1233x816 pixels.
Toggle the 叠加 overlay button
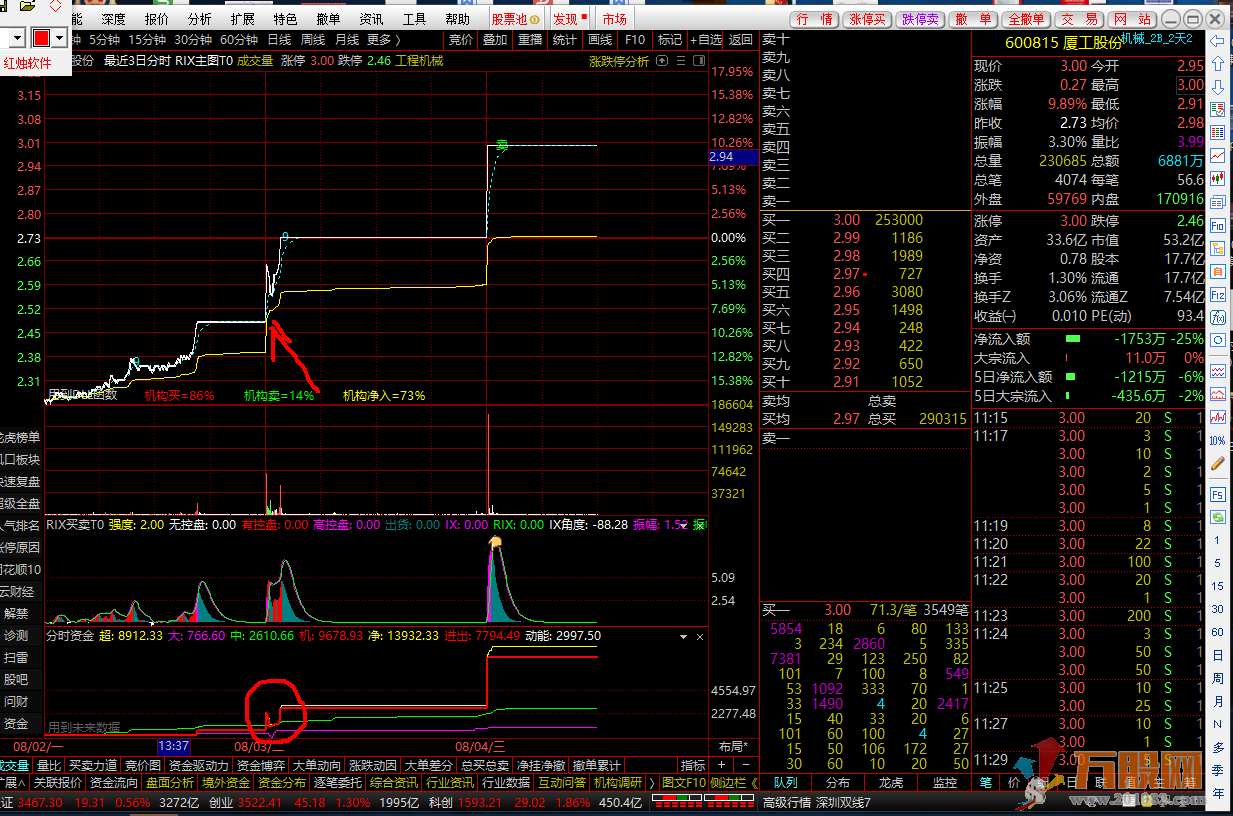click(495, 40)
